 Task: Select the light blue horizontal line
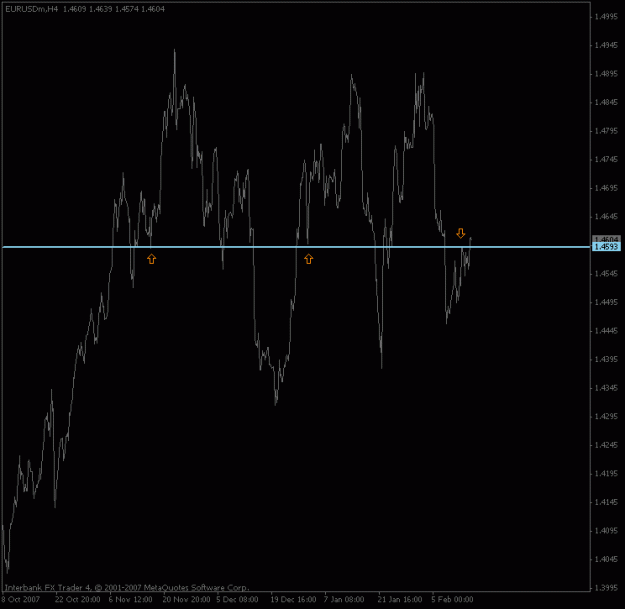pyautogui.click(x=296, y=247)
